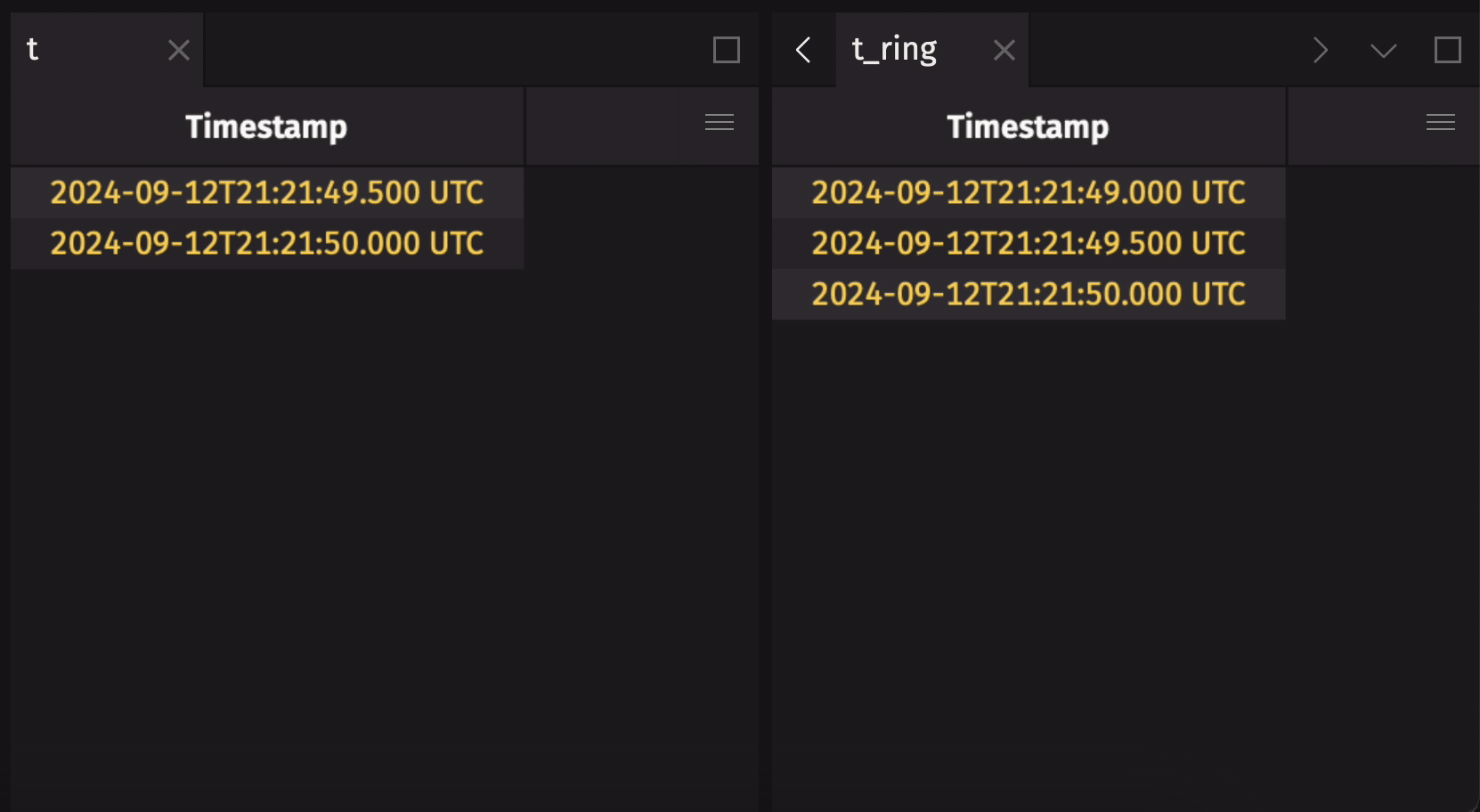Select the 21:21:49.500 row in the t panel
The height and width of the screenshot is (812, 1480).
tap(267, 192)
